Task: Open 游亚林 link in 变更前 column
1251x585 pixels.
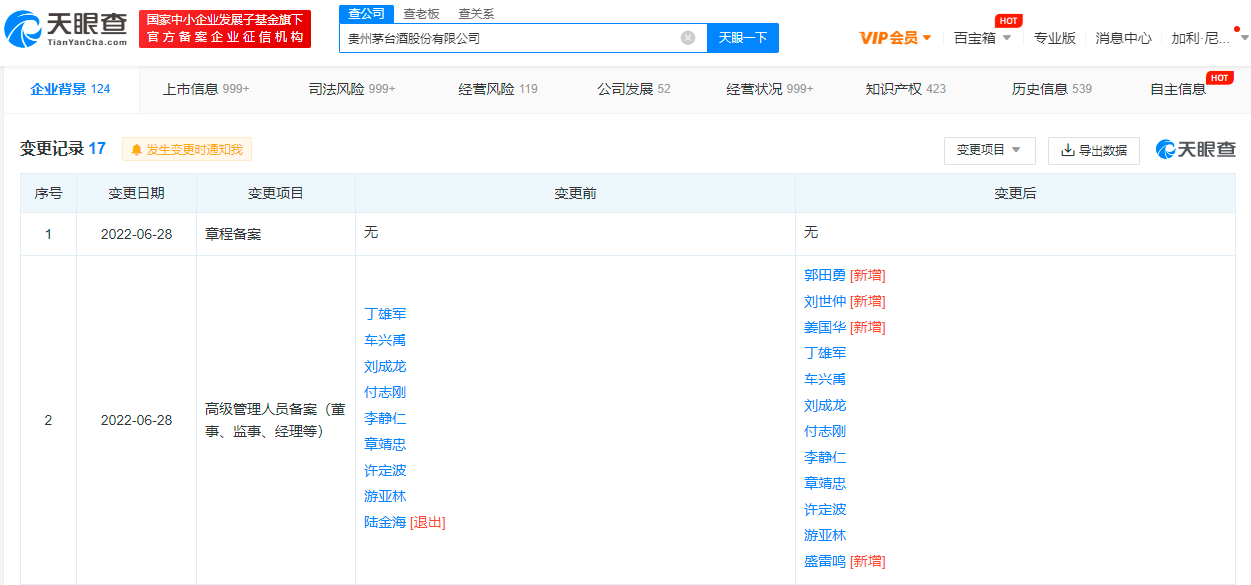Action: point(385,496)
